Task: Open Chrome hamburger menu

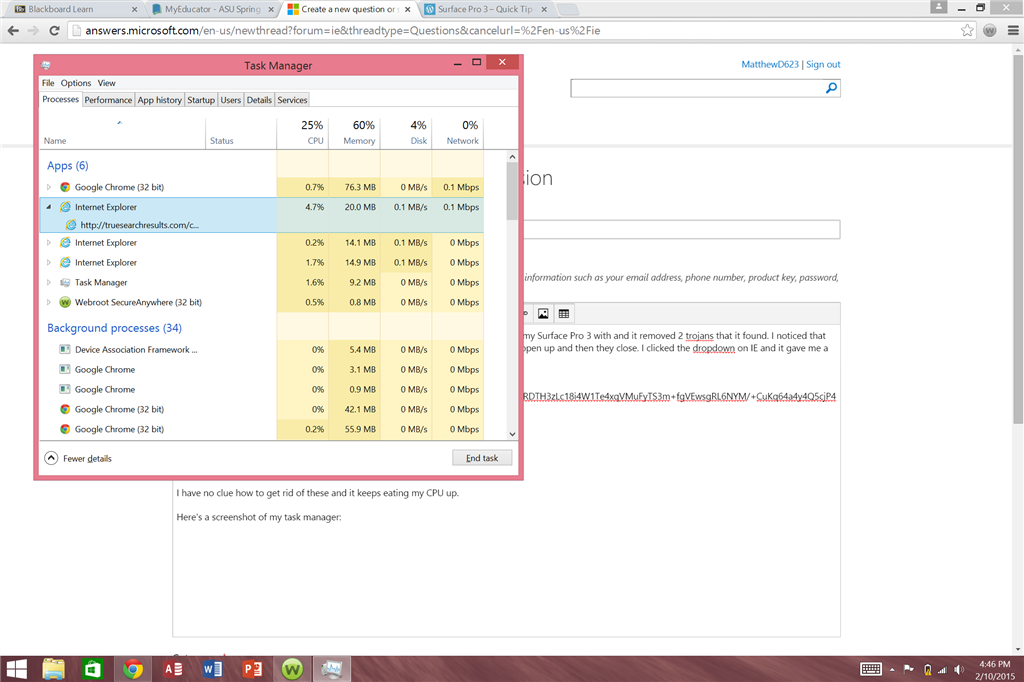Action: (x=1013, y=30)
